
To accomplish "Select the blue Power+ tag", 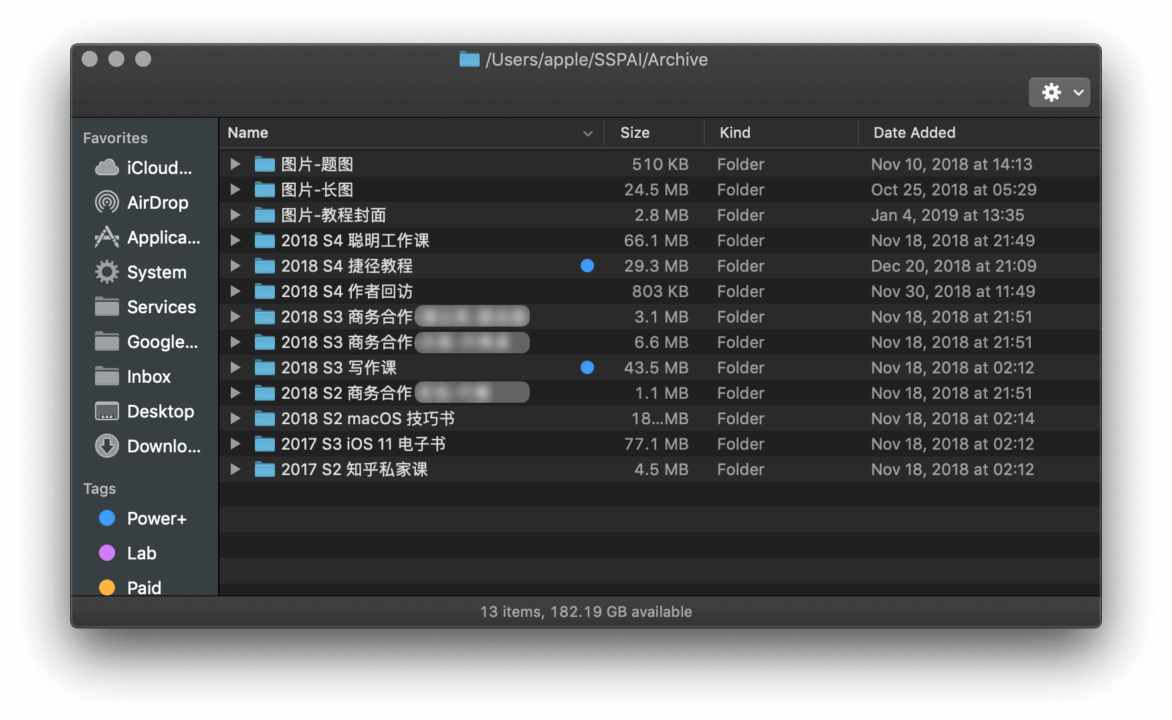I will (107, 518).
